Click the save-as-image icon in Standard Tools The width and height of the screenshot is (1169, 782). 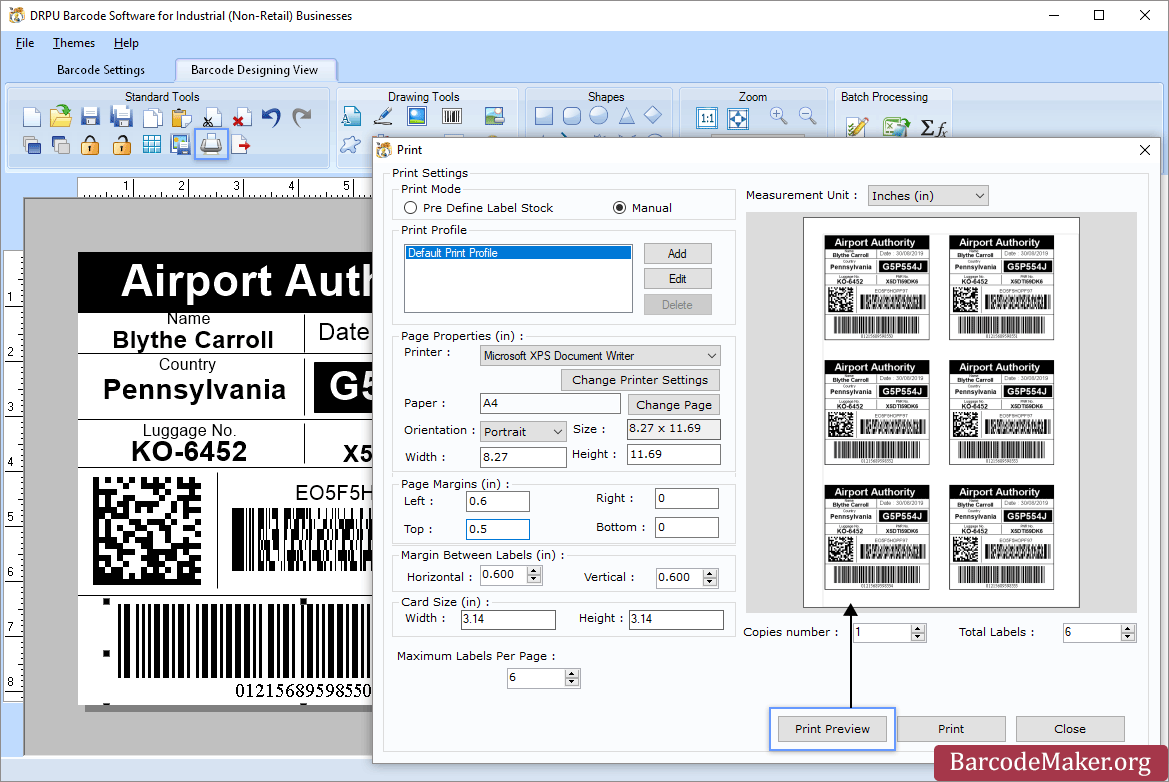coord(180,145)
